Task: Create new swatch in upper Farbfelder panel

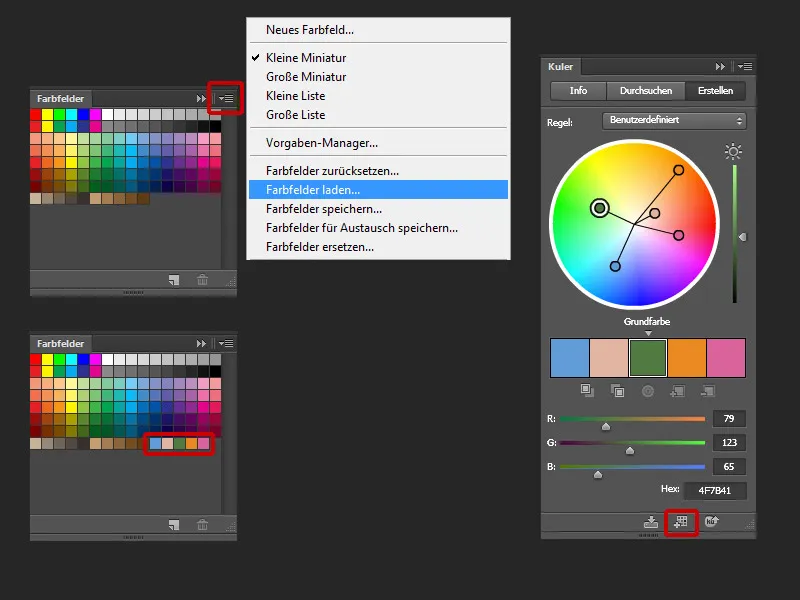Action: pos(174,280)
